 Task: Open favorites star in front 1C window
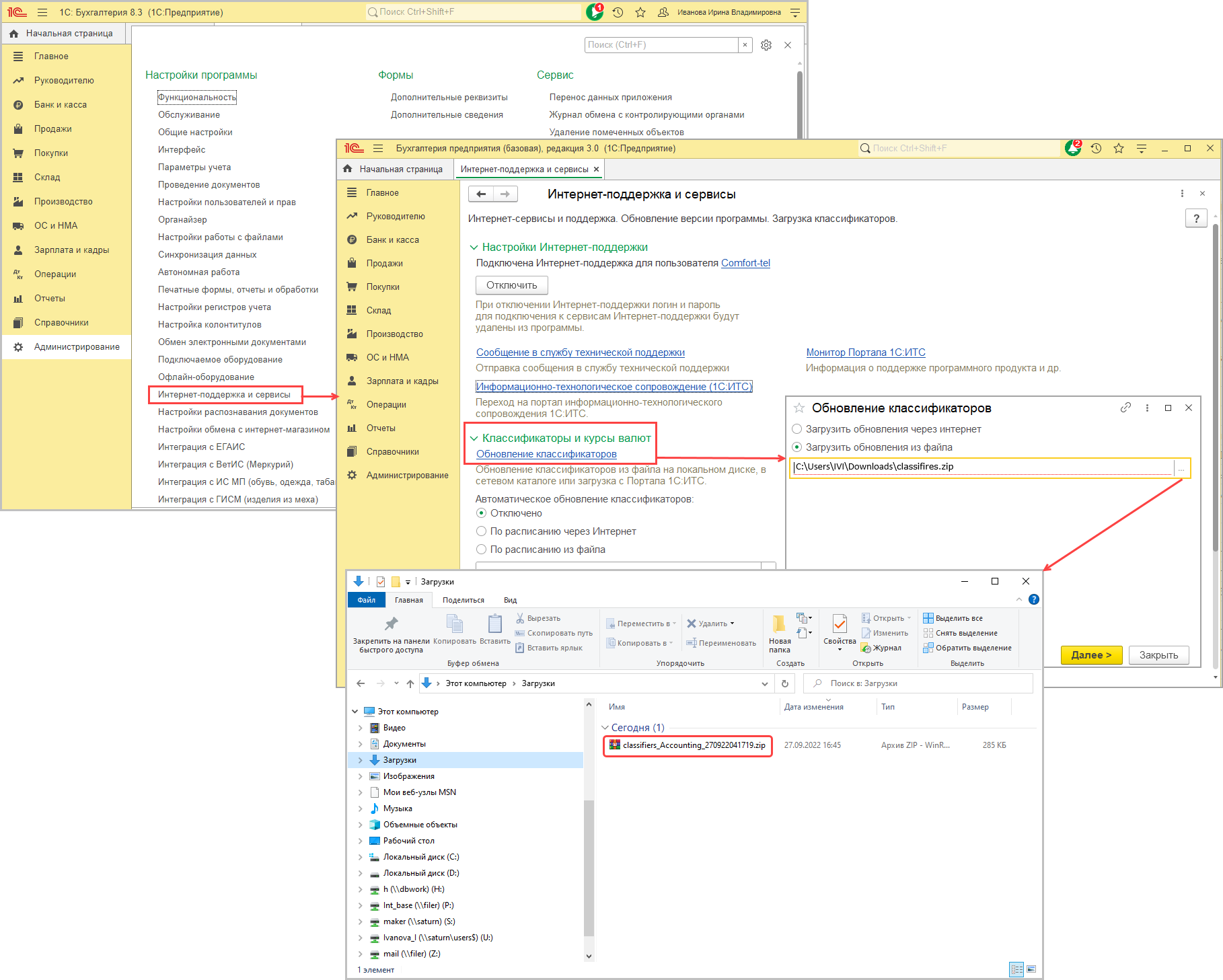(1118, 149)
